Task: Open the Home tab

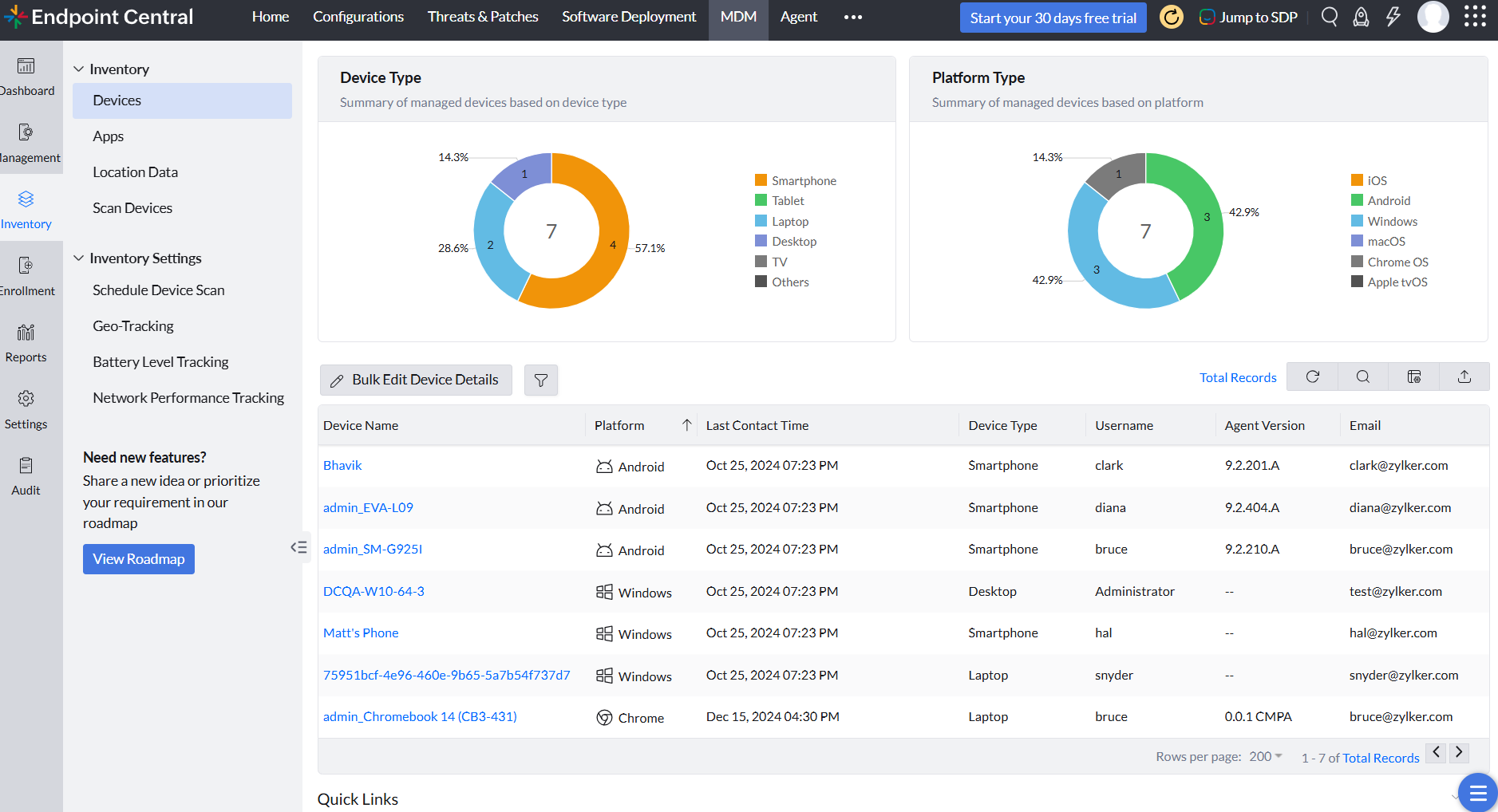Action: (271, 17)
